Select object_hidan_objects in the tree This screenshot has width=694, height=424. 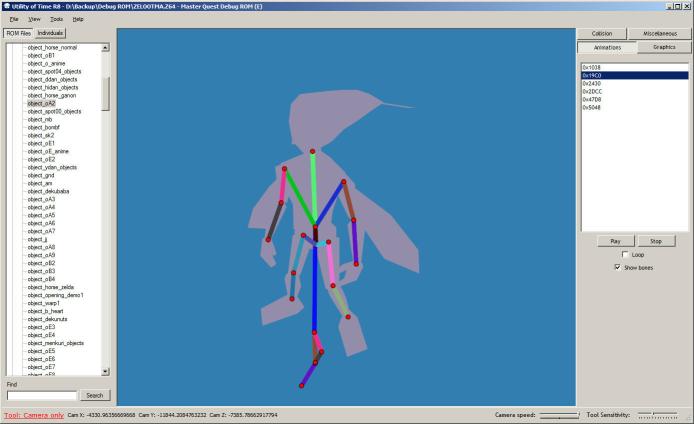(53, 87)
